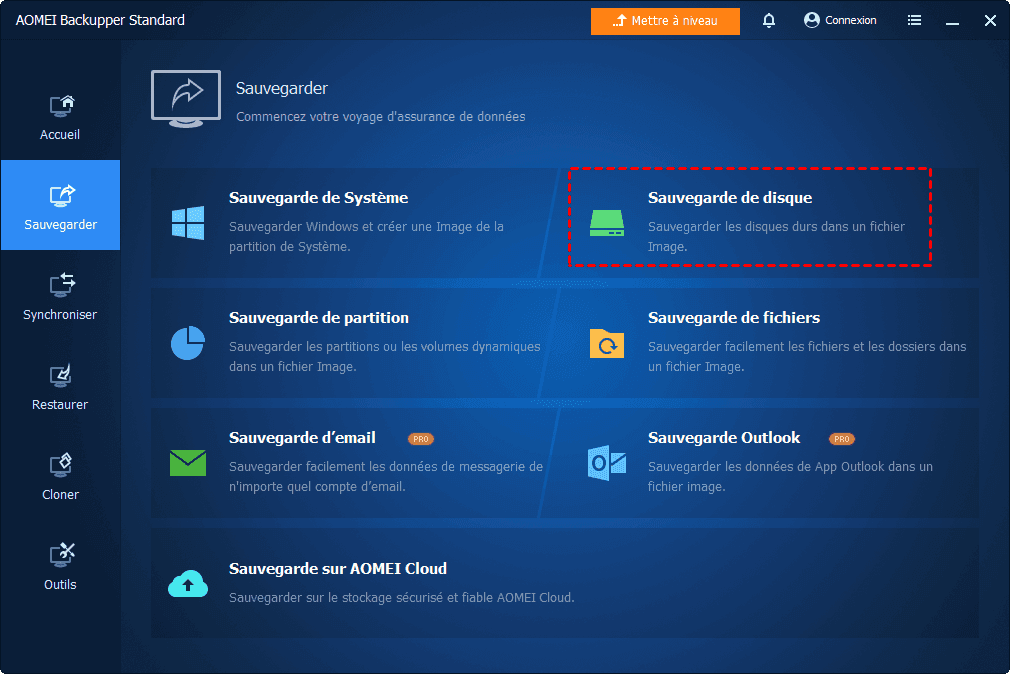Click the Mettre à niveau upgrade button

tap(665, 21)
